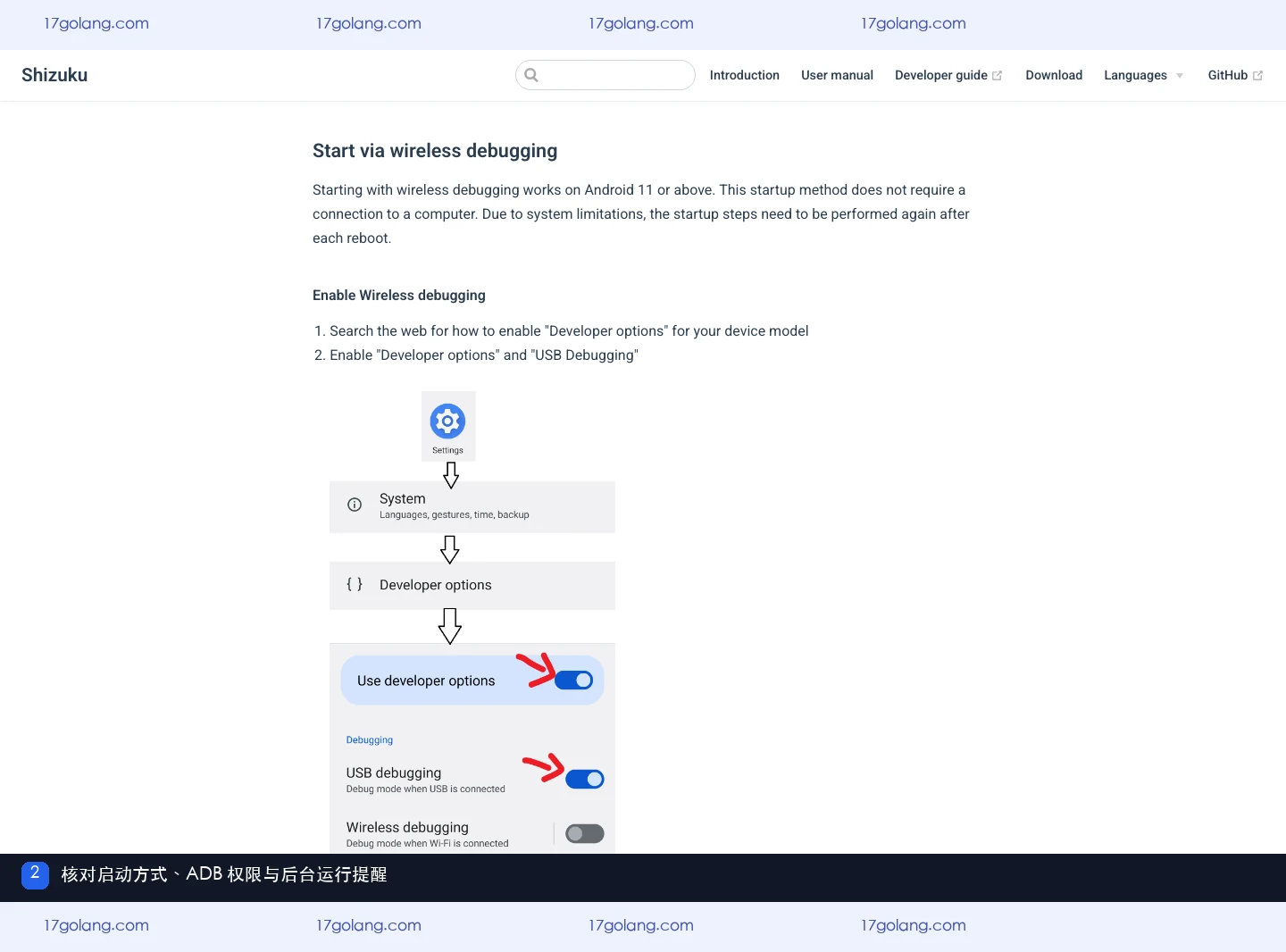Click the "Start via wireless debugging" heading

click(435, 151)
